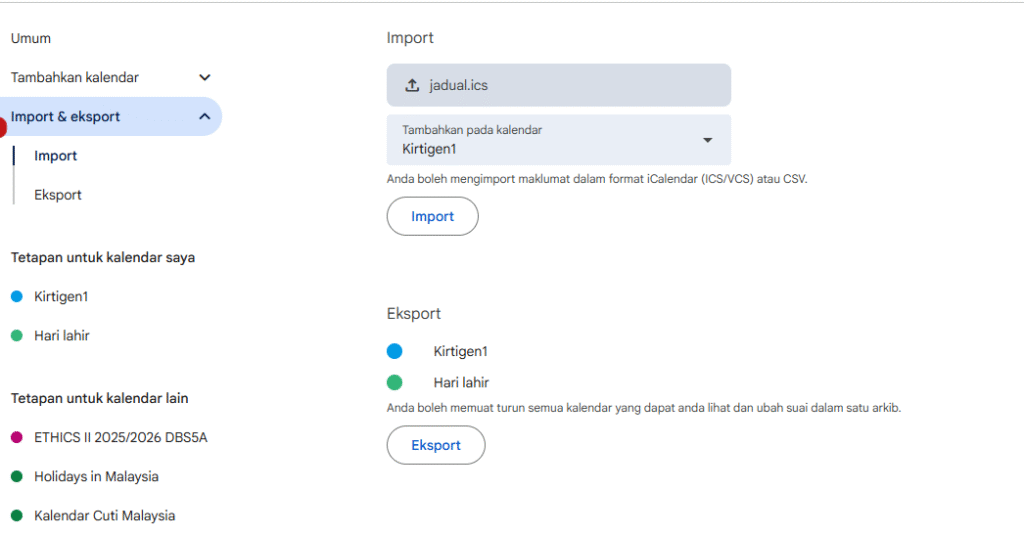Open Holidays in Malaysia calendar settings
1024x537 pixels.
click(96, 477)
